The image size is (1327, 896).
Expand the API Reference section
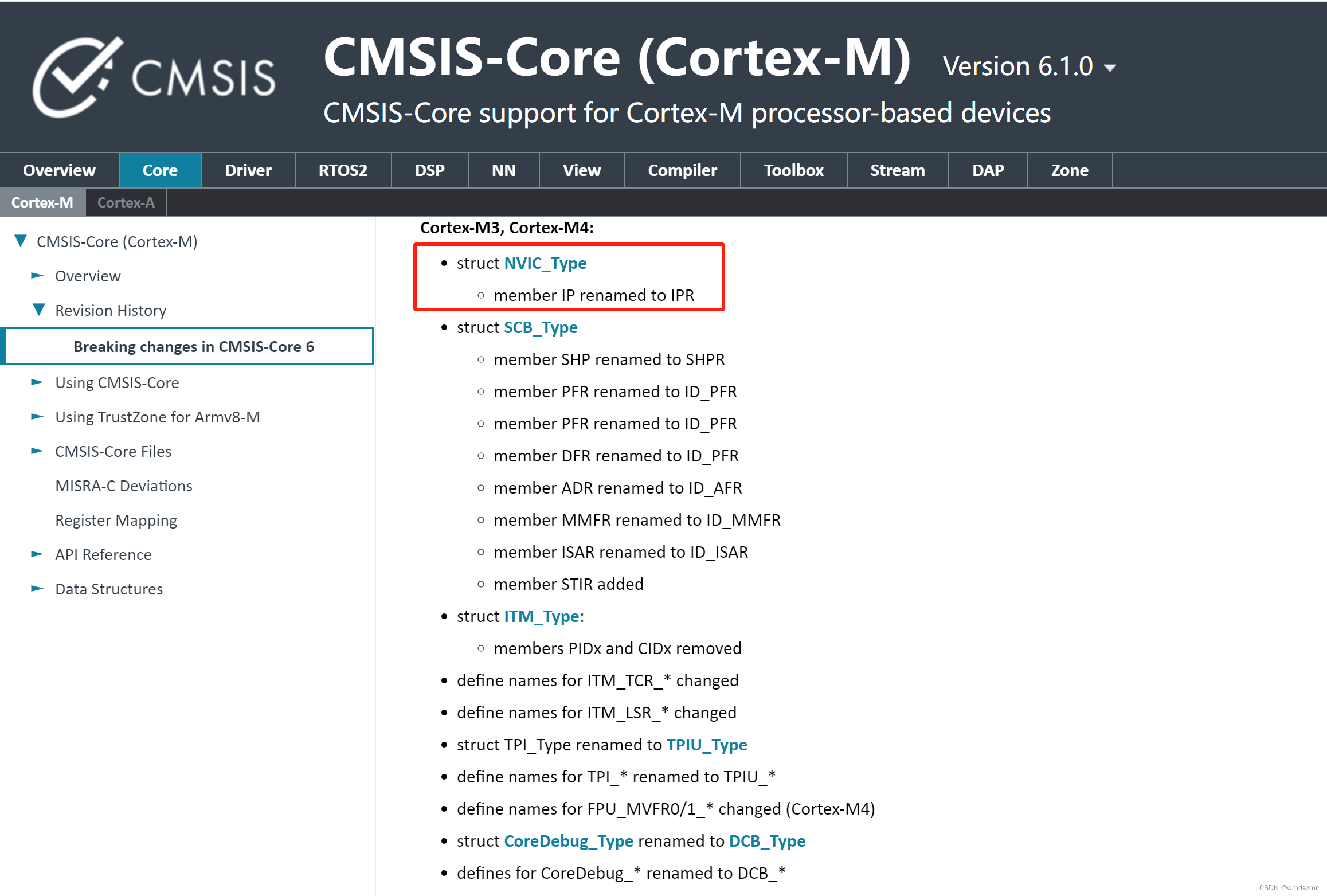tap(37, 554)
